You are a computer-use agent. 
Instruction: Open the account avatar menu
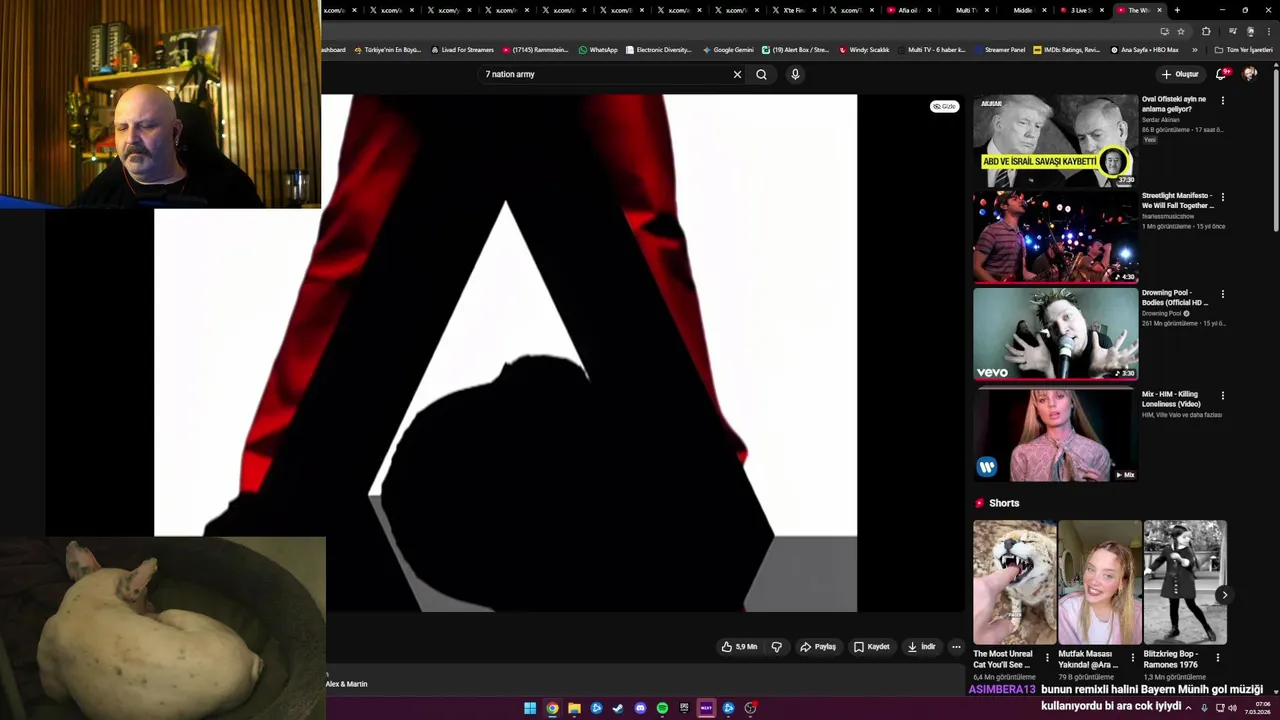(x=1250, y=74)
